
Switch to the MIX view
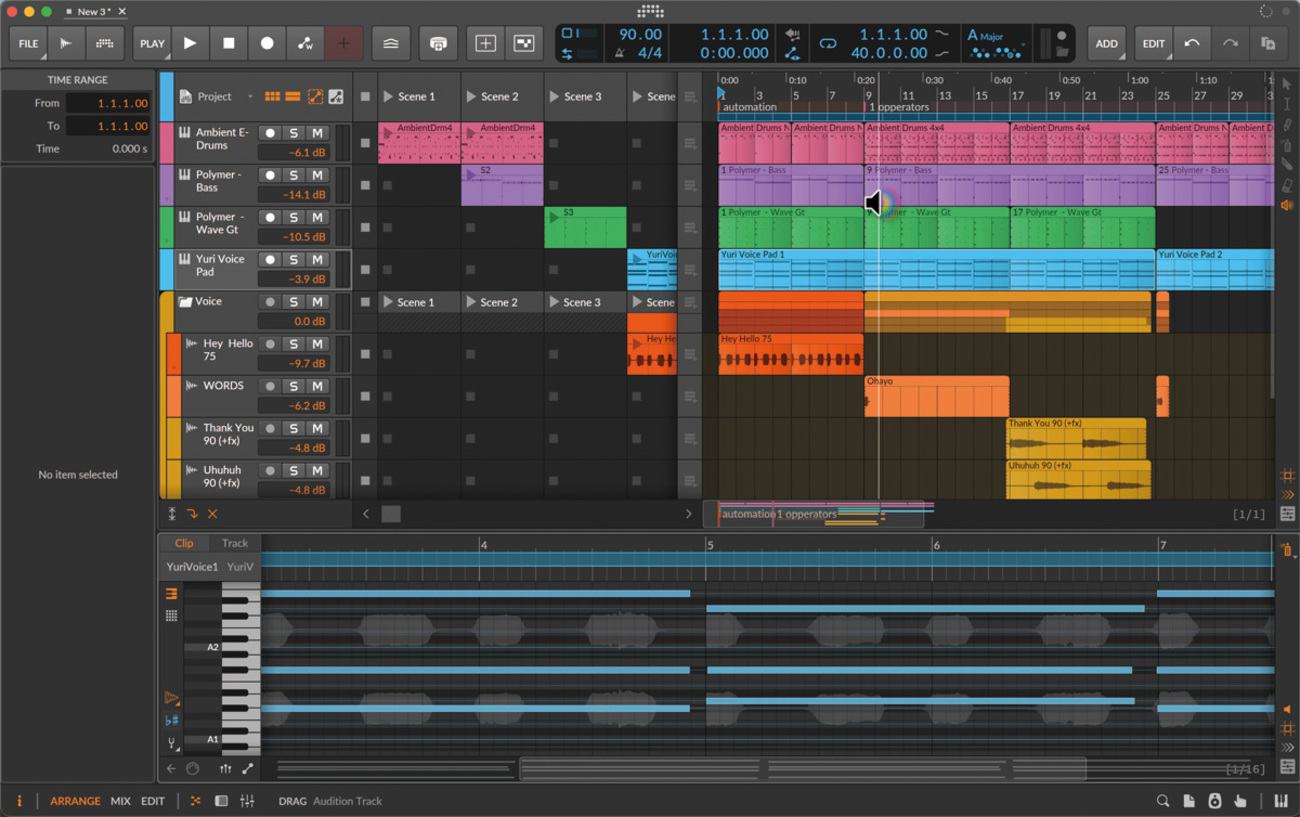[120, 801]
